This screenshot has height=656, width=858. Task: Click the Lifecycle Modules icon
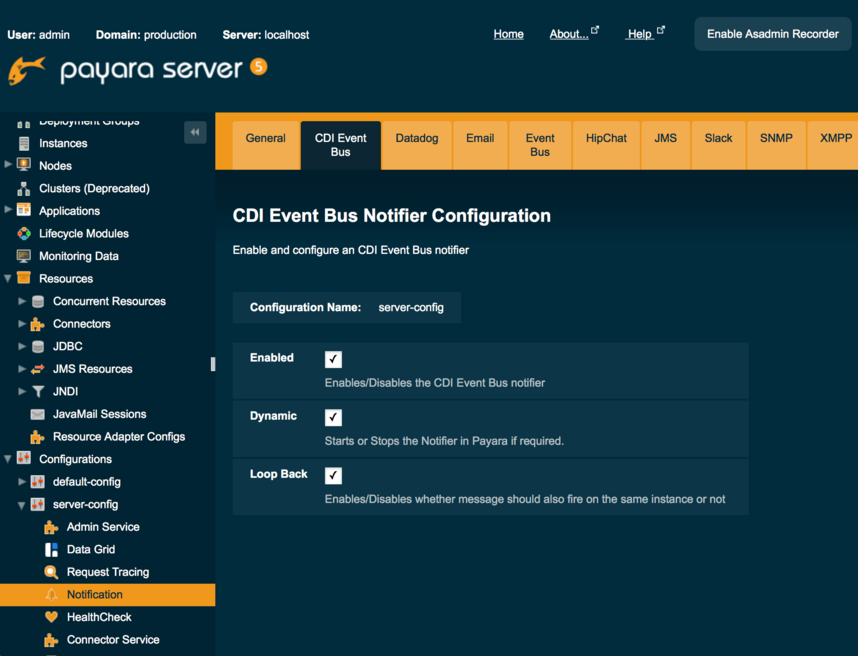pos(24,234)
